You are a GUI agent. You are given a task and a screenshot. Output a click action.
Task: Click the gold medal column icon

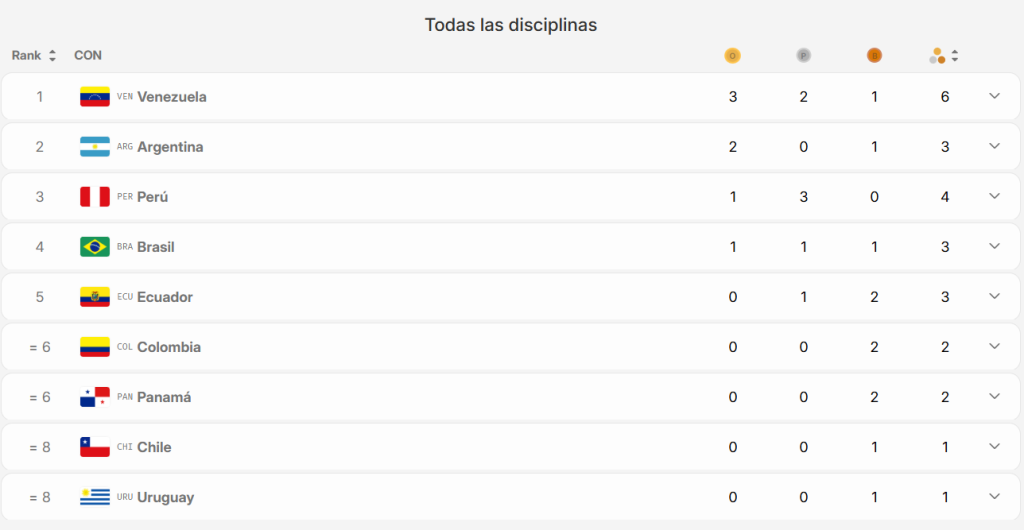[x=733, y=56]
